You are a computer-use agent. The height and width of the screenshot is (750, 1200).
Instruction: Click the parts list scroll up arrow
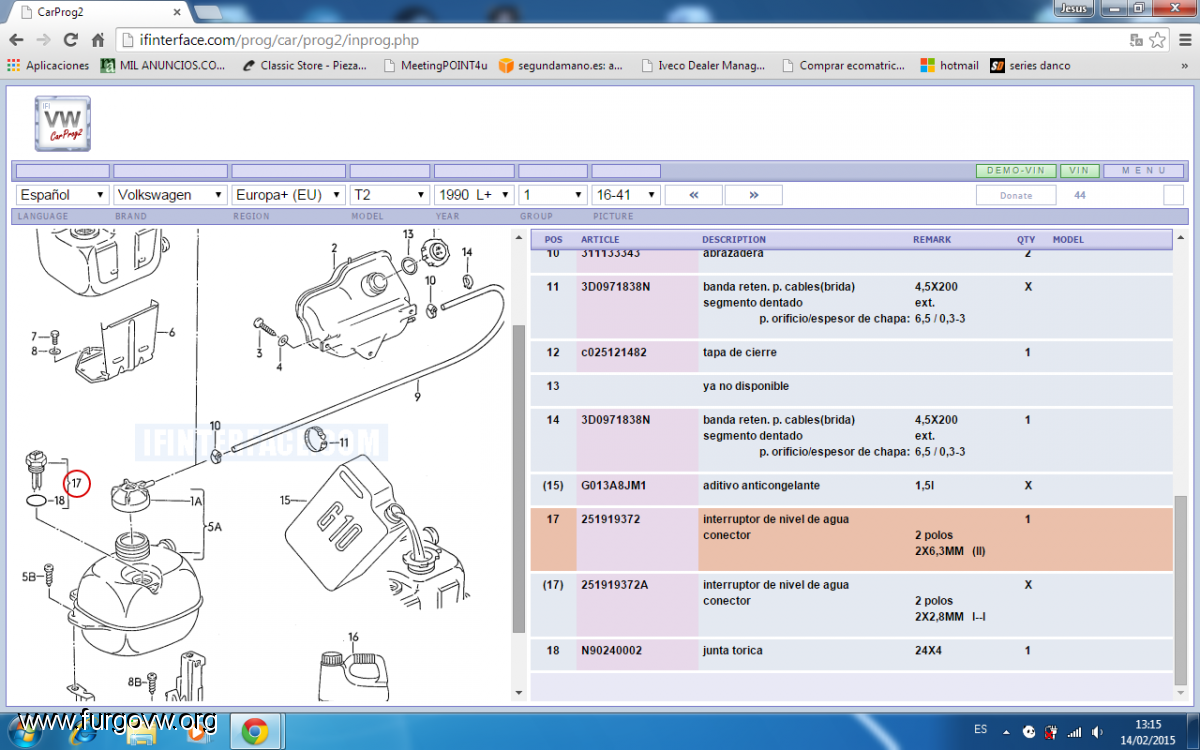[1181, 238]
